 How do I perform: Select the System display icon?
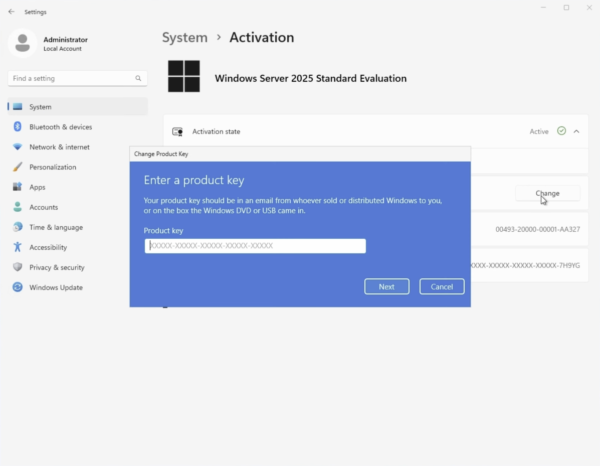(18, 107)
